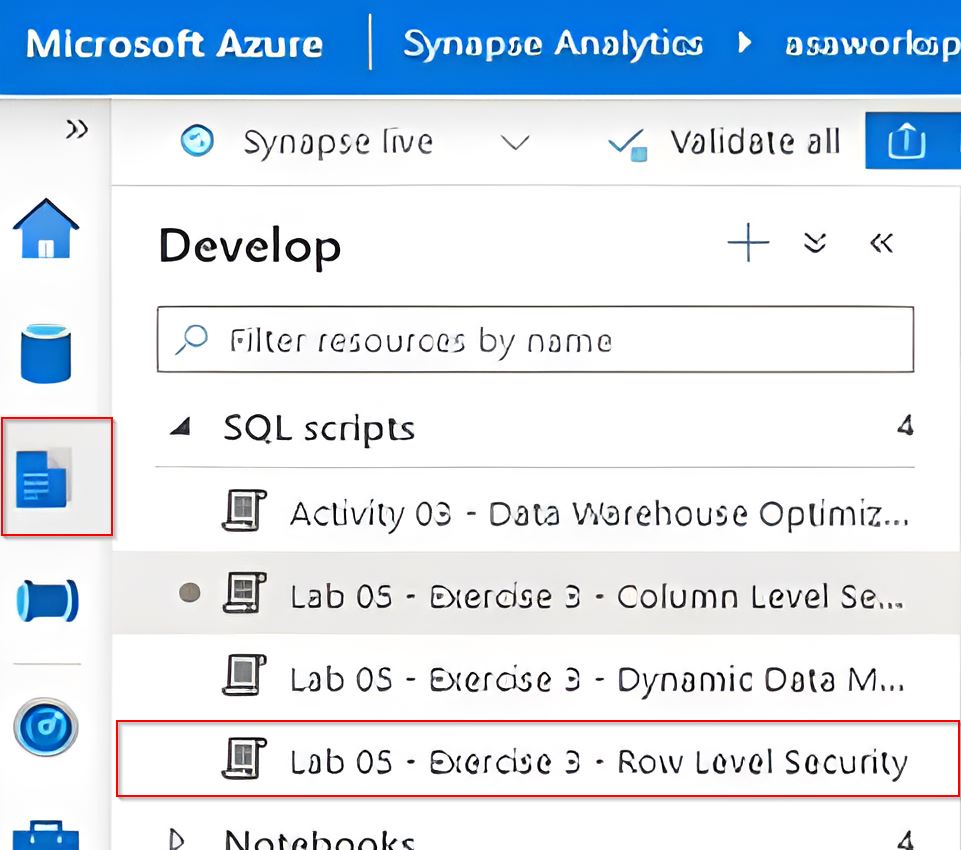Open Activity 03 Data Warehouse Optimization script
Image resolution: width=961 pixels, height=850 pixels.
[598, 513]
